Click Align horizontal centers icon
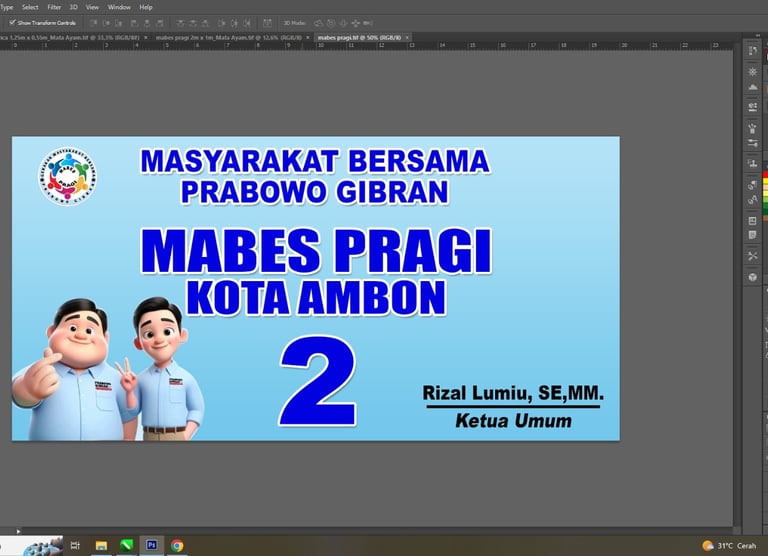 click(147, 23)
